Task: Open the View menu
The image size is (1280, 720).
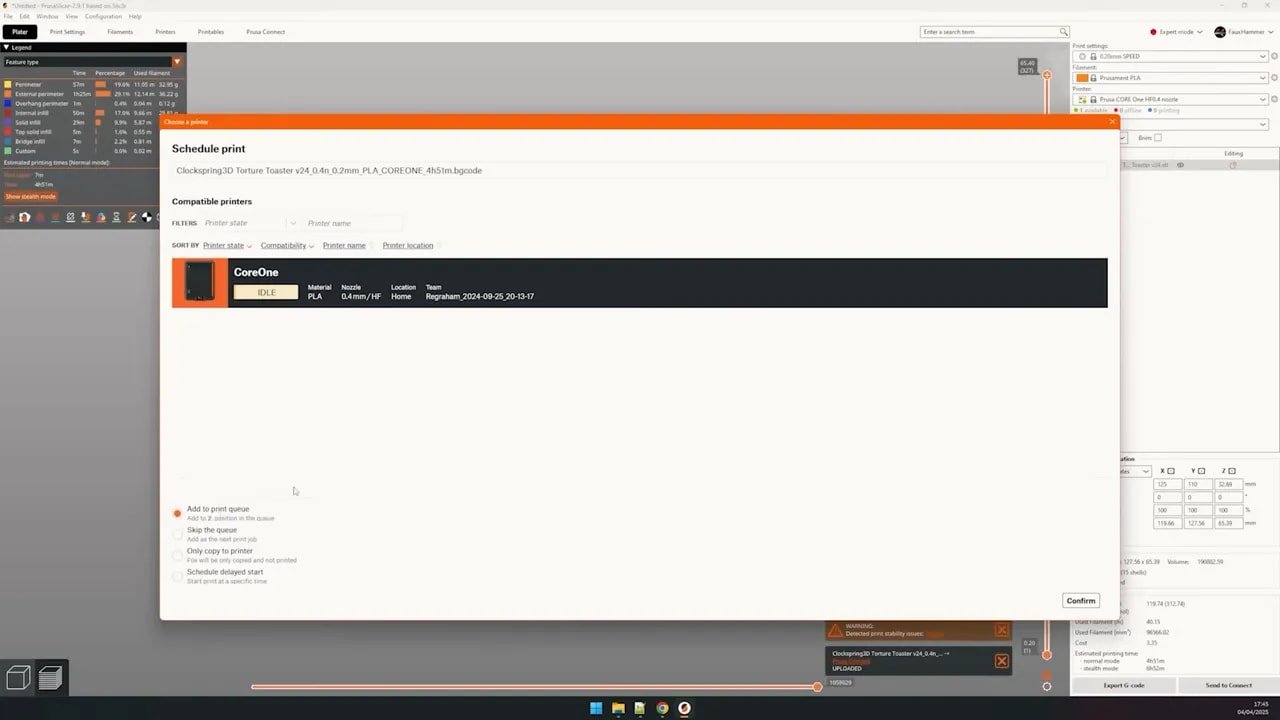Action: (x=73, y=16)
